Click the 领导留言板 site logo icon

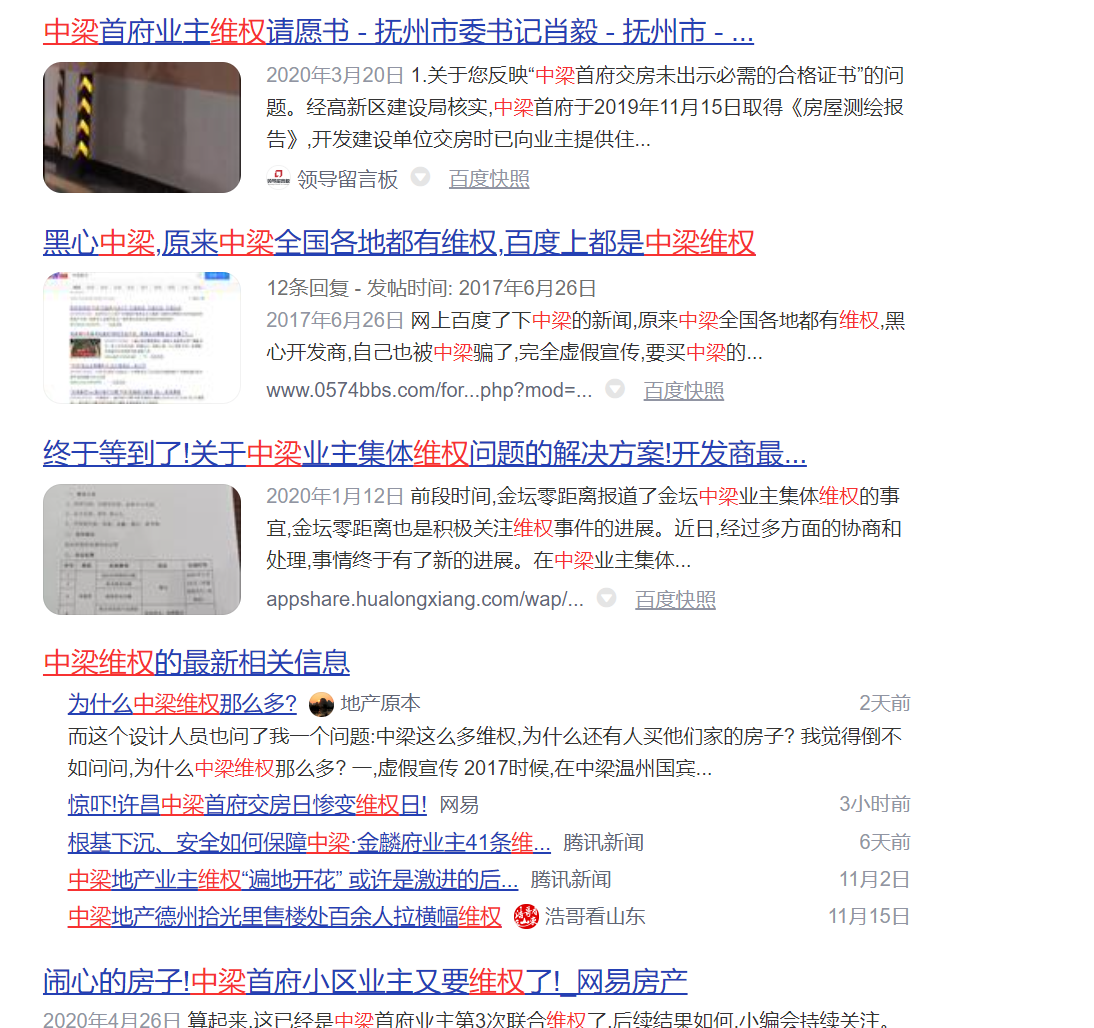tap(278, 178)
